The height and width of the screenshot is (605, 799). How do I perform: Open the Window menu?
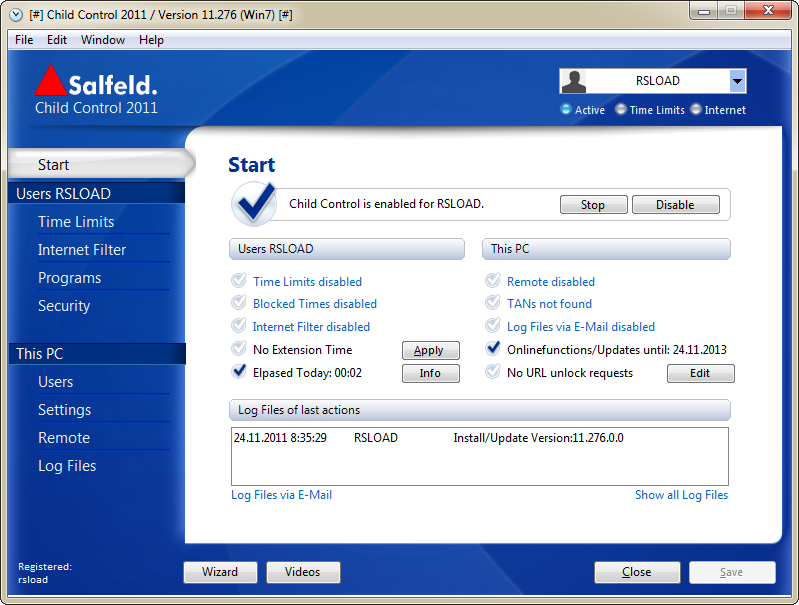coord(103,40)
